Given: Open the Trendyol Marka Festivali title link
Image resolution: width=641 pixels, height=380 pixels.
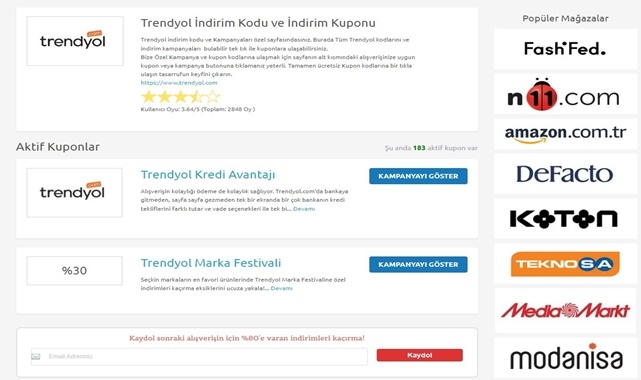Looking at the screenshot, I should tap(211, 263).
